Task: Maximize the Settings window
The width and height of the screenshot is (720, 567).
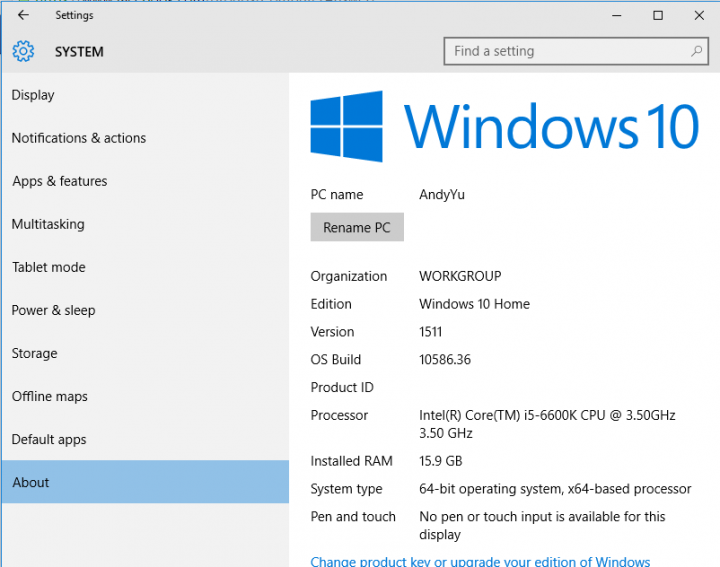Action: coord(658,15)
